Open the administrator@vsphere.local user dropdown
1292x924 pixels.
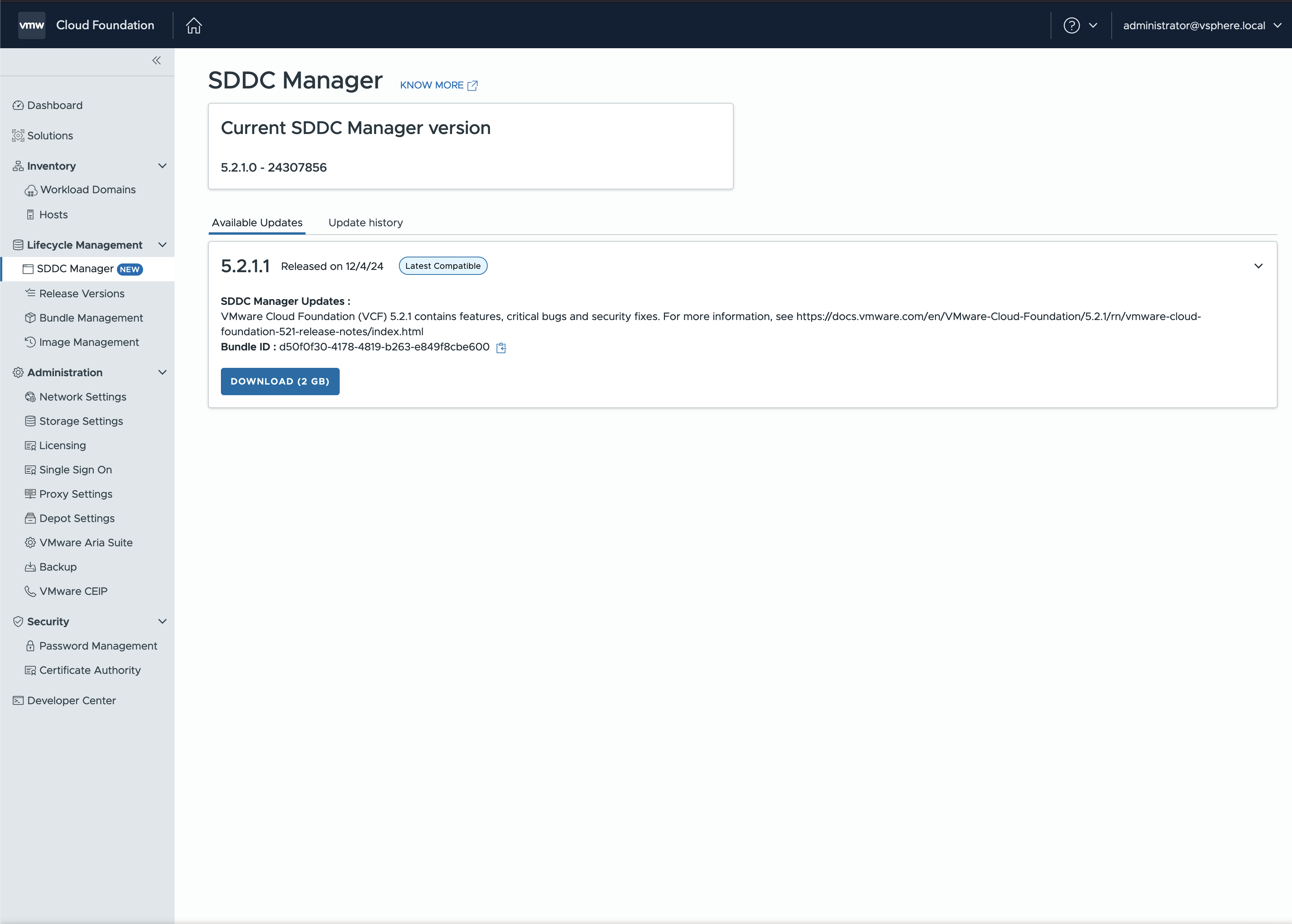pyautogui.click(x=1201, y=25)
